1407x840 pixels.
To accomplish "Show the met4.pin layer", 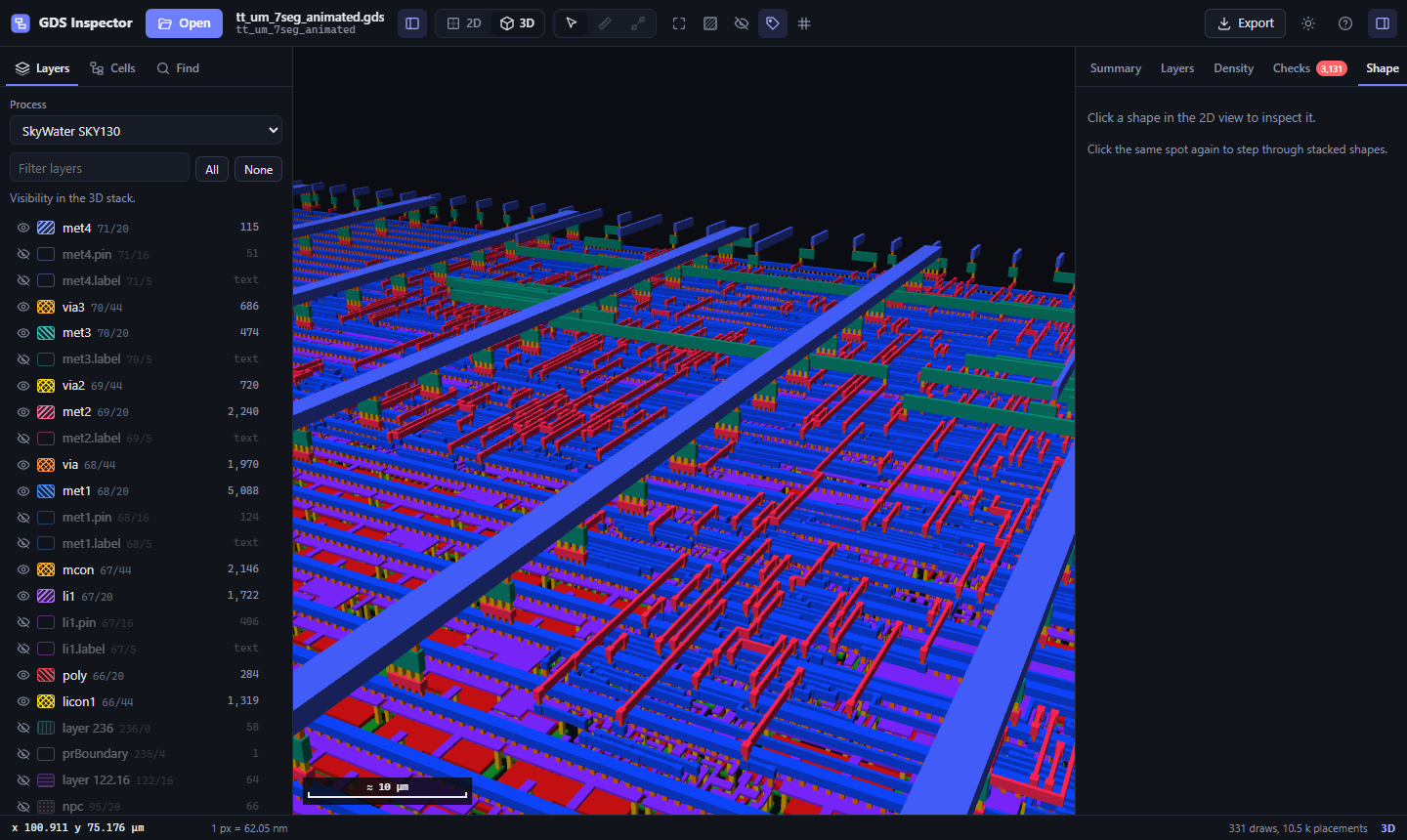I will point(23,254).
